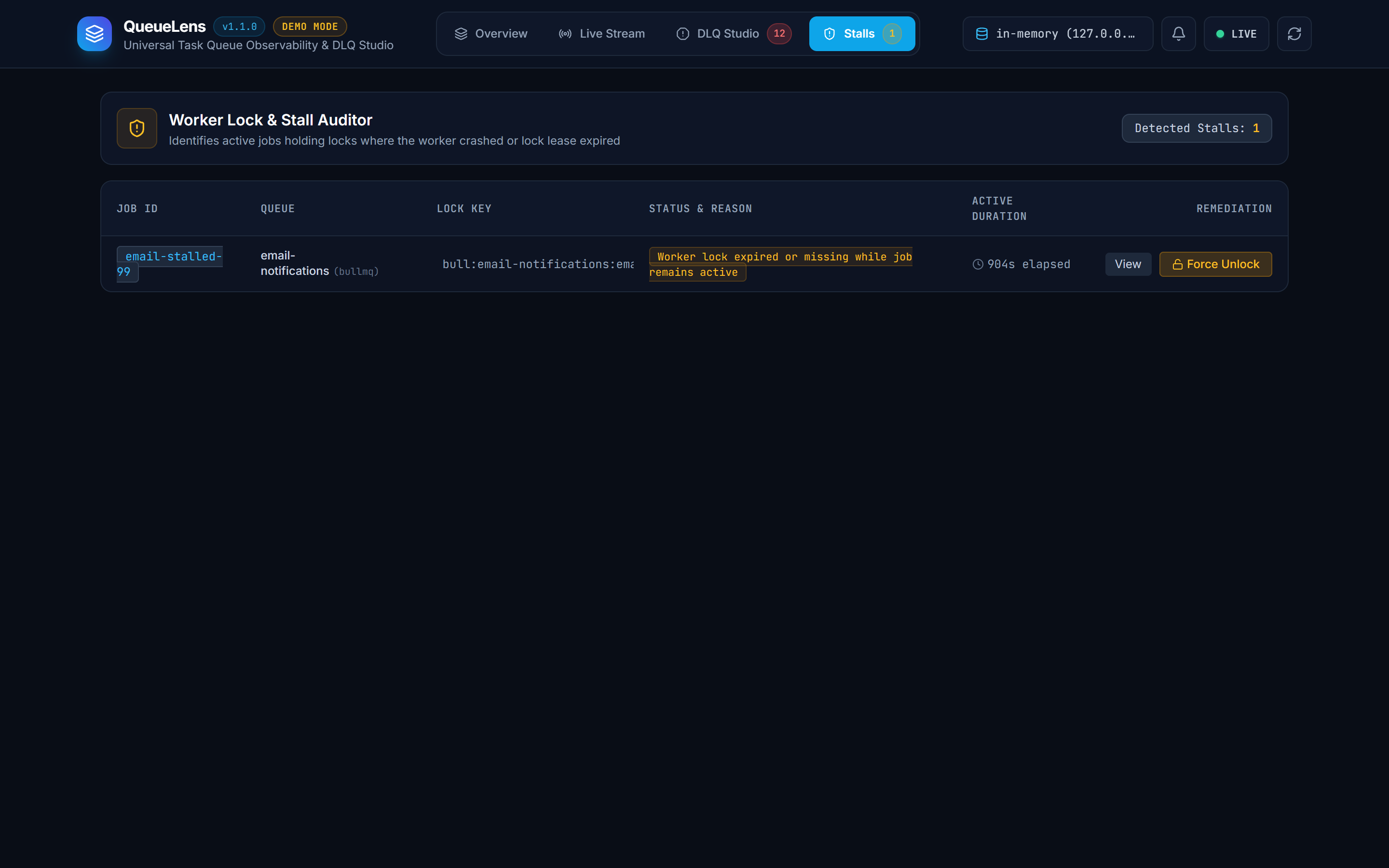Screen dimensions: 1389x868
Task: Click the Worker lock expired reason label
Action: (x=781, y=264)
